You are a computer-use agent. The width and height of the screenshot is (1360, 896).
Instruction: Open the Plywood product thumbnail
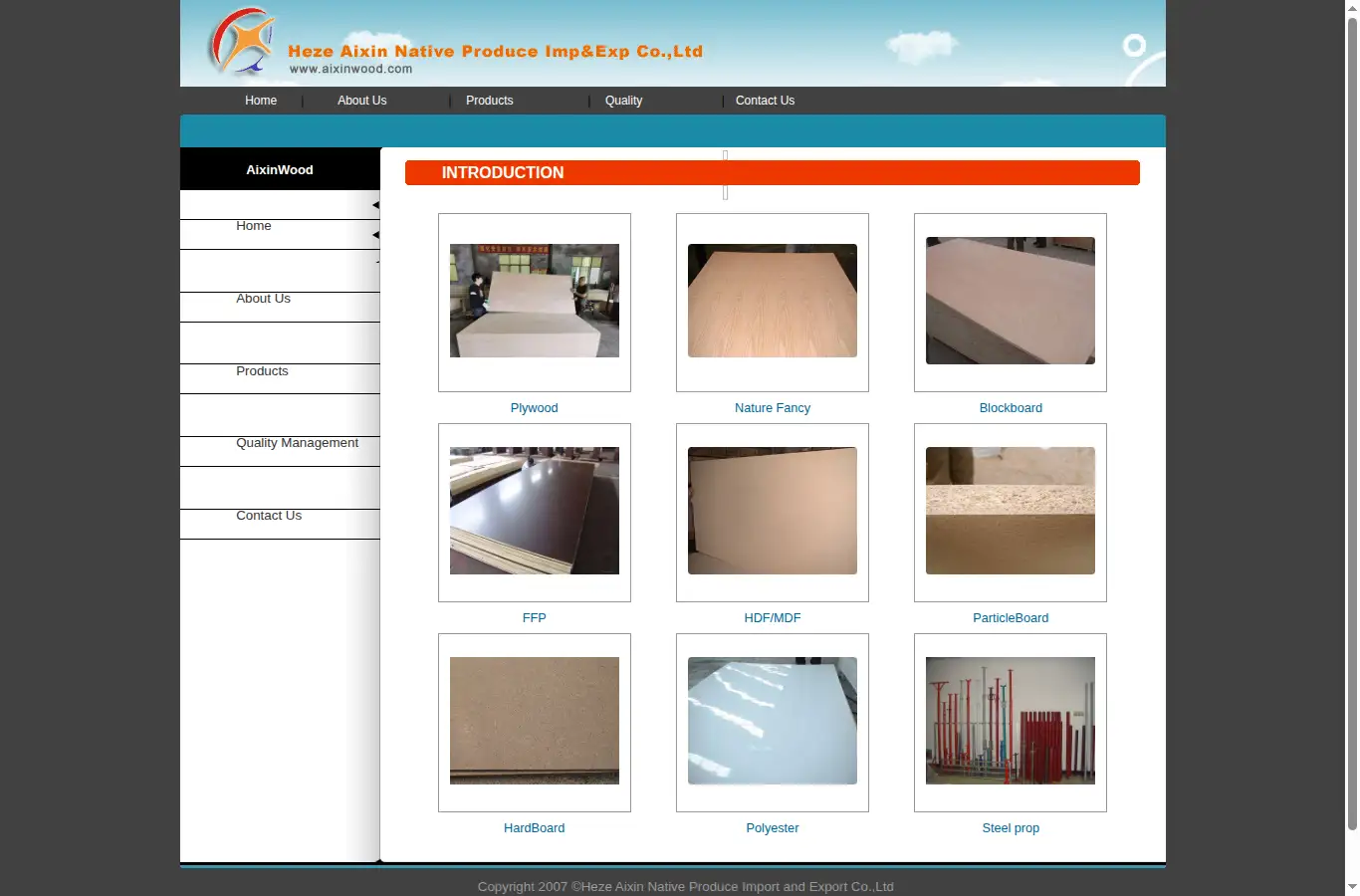point(535,302)
